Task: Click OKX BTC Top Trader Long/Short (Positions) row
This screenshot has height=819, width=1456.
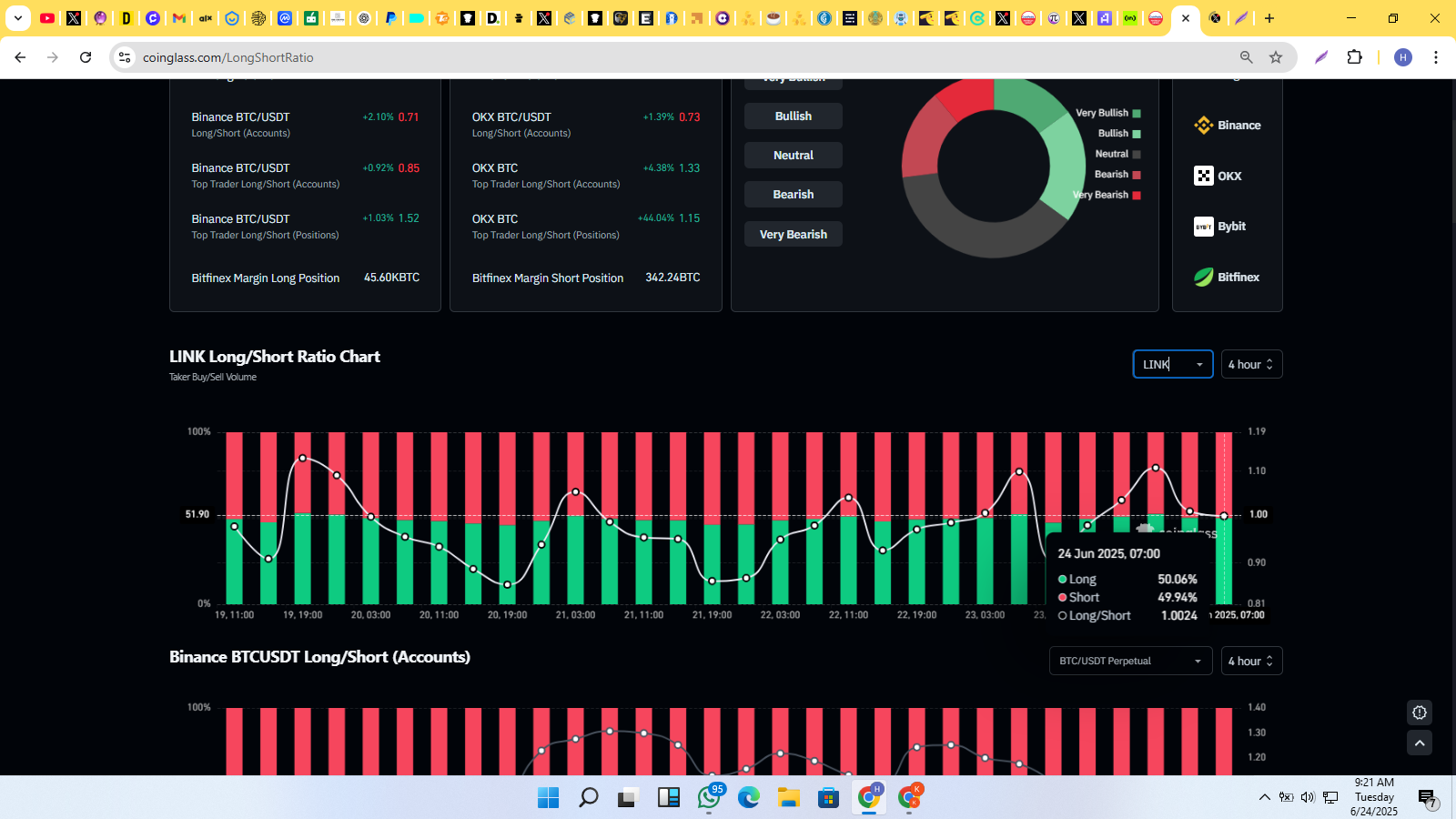Action: [586, 227]
